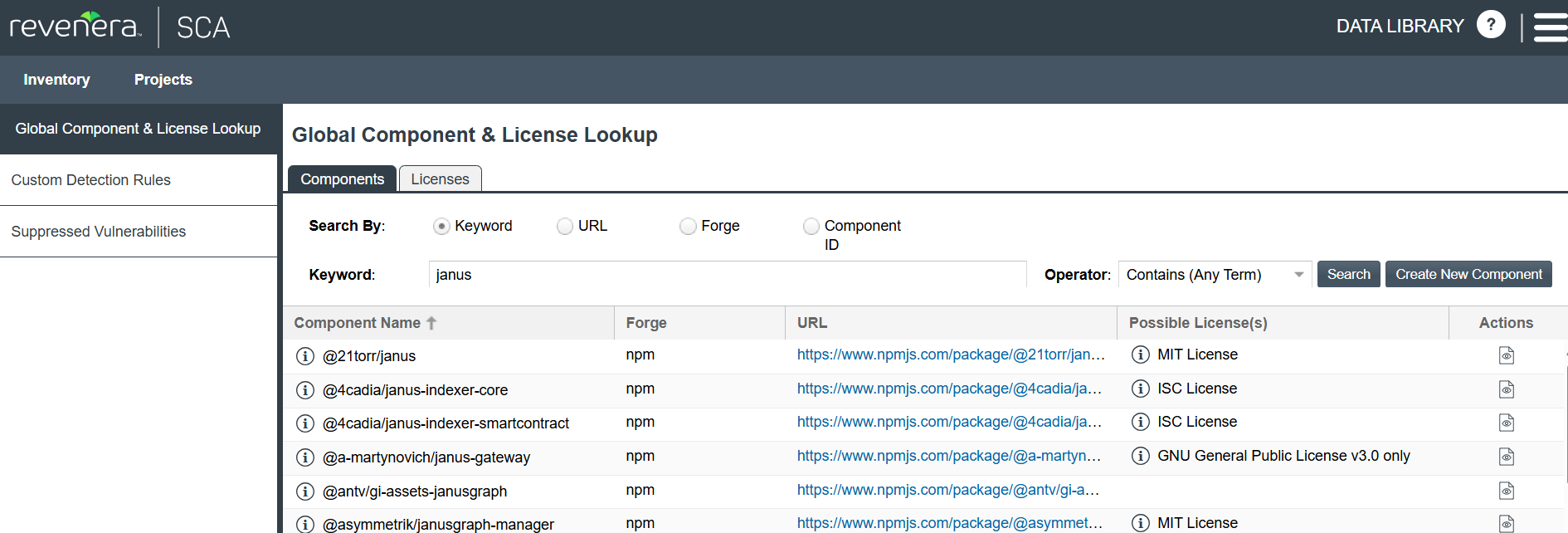Screen dimensions: 1568x533
Task: Open the Projects menu
Action: tap(163, 80)
